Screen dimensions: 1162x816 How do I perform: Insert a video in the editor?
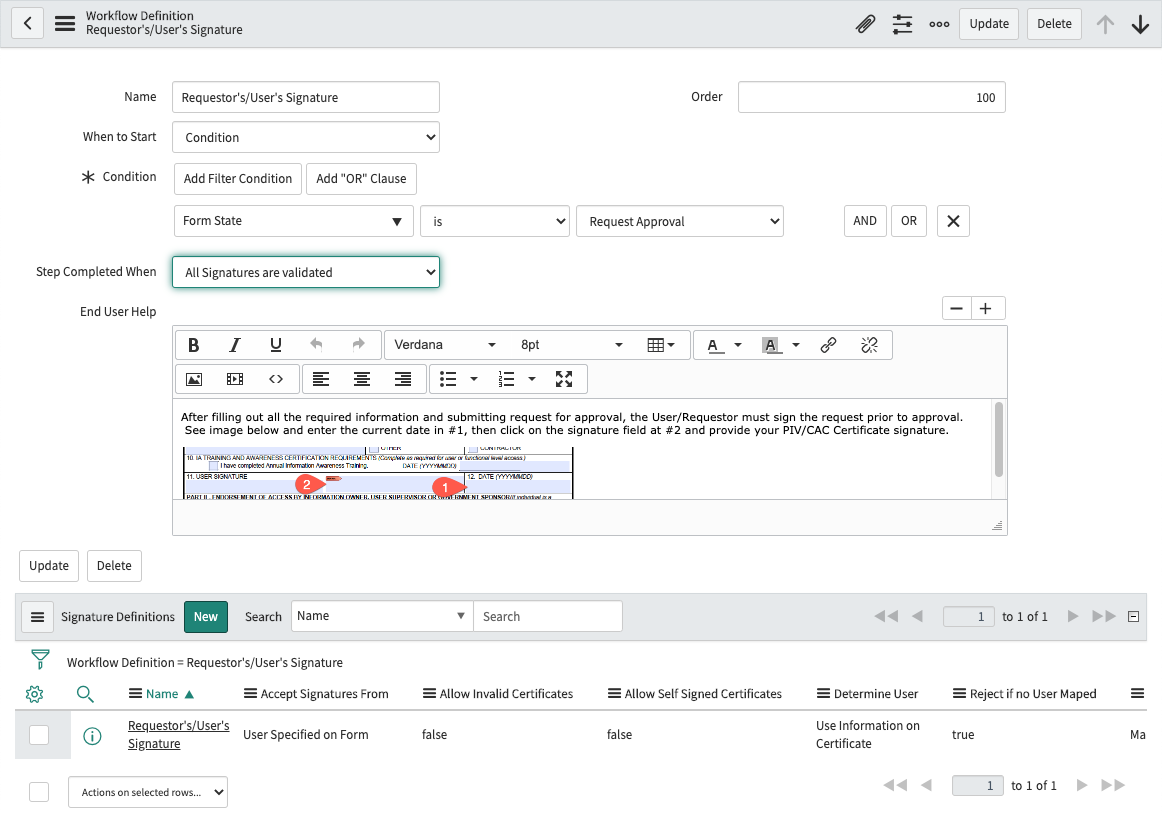point(235,379)
